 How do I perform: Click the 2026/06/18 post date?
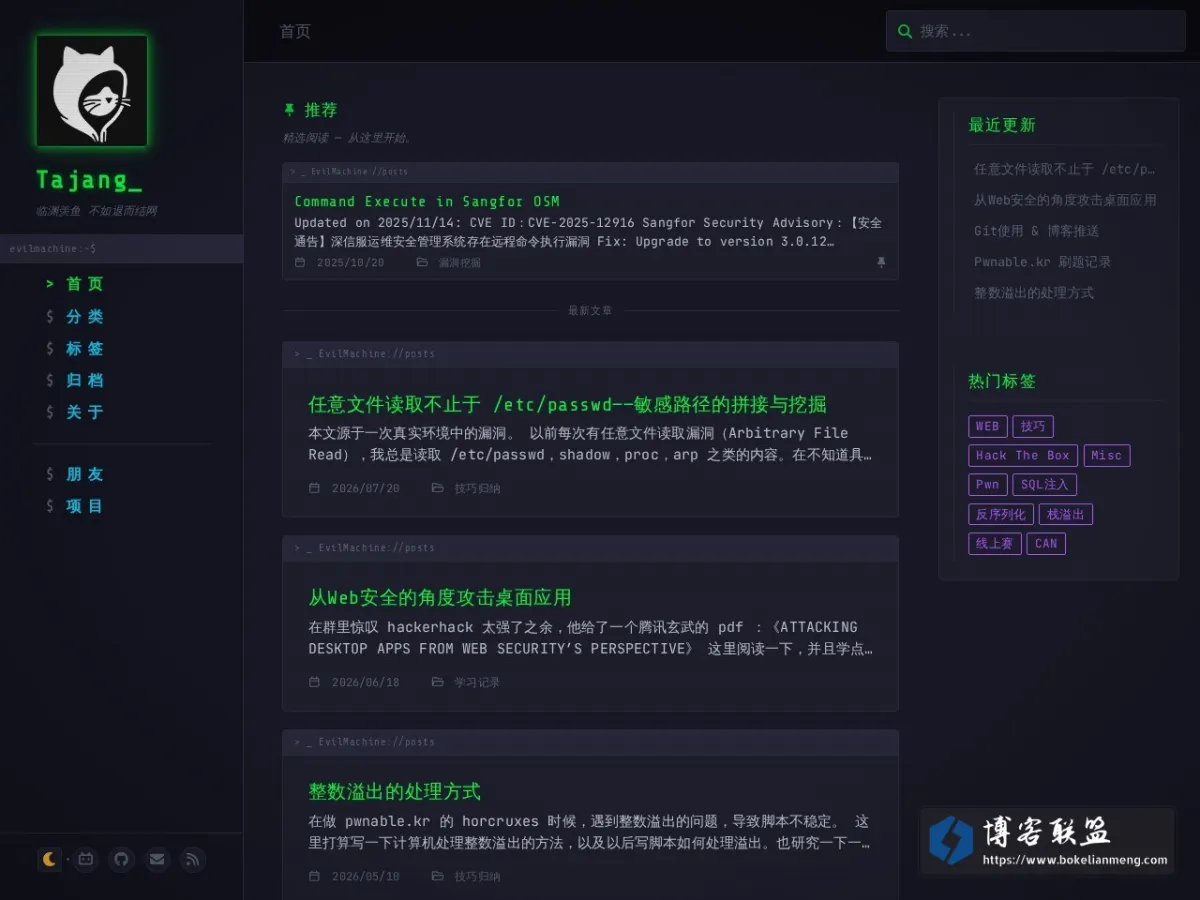tap(365, 682)
